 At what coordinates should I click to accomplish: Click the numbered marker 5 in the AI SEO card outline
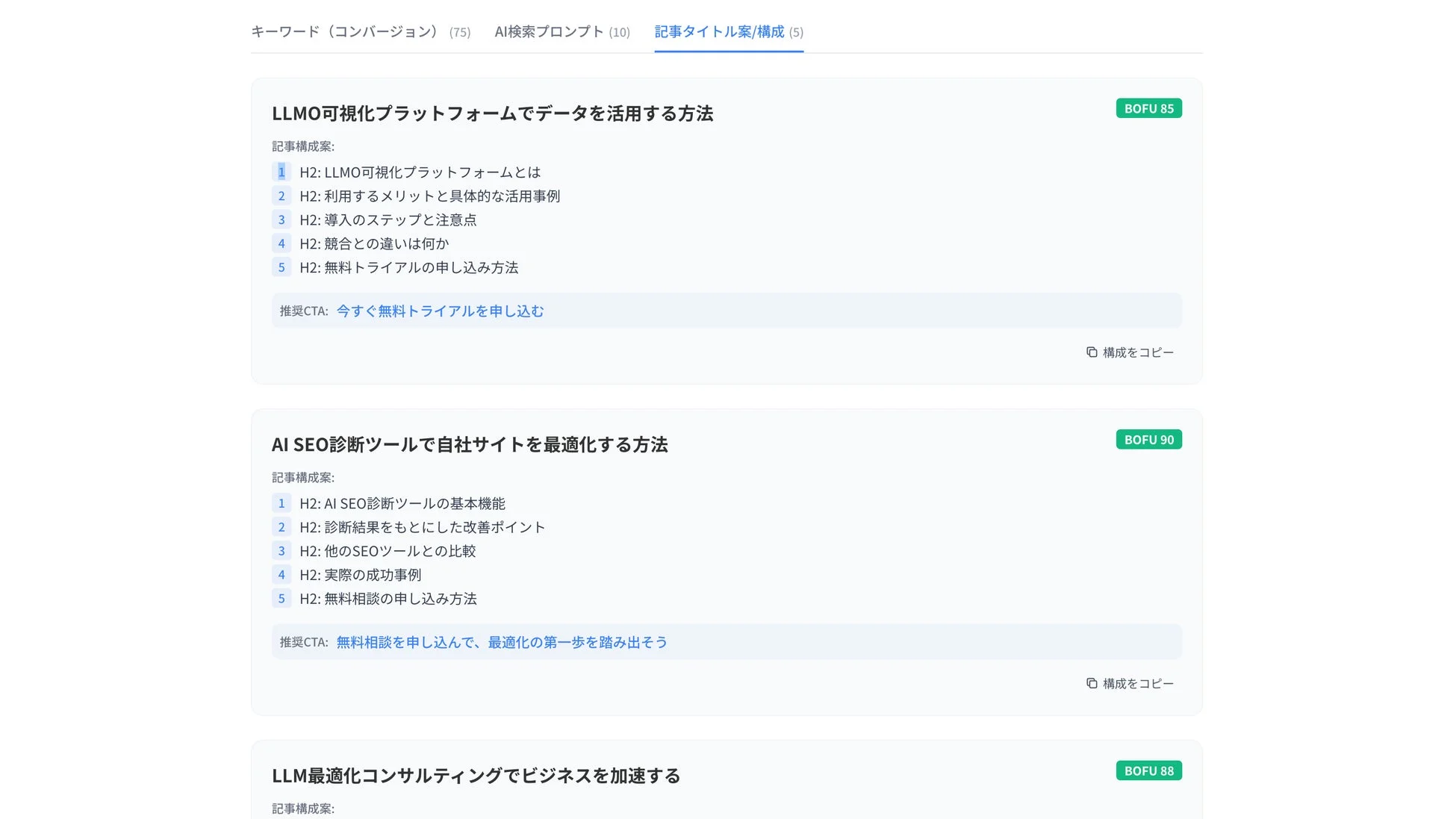coord(281,599)
